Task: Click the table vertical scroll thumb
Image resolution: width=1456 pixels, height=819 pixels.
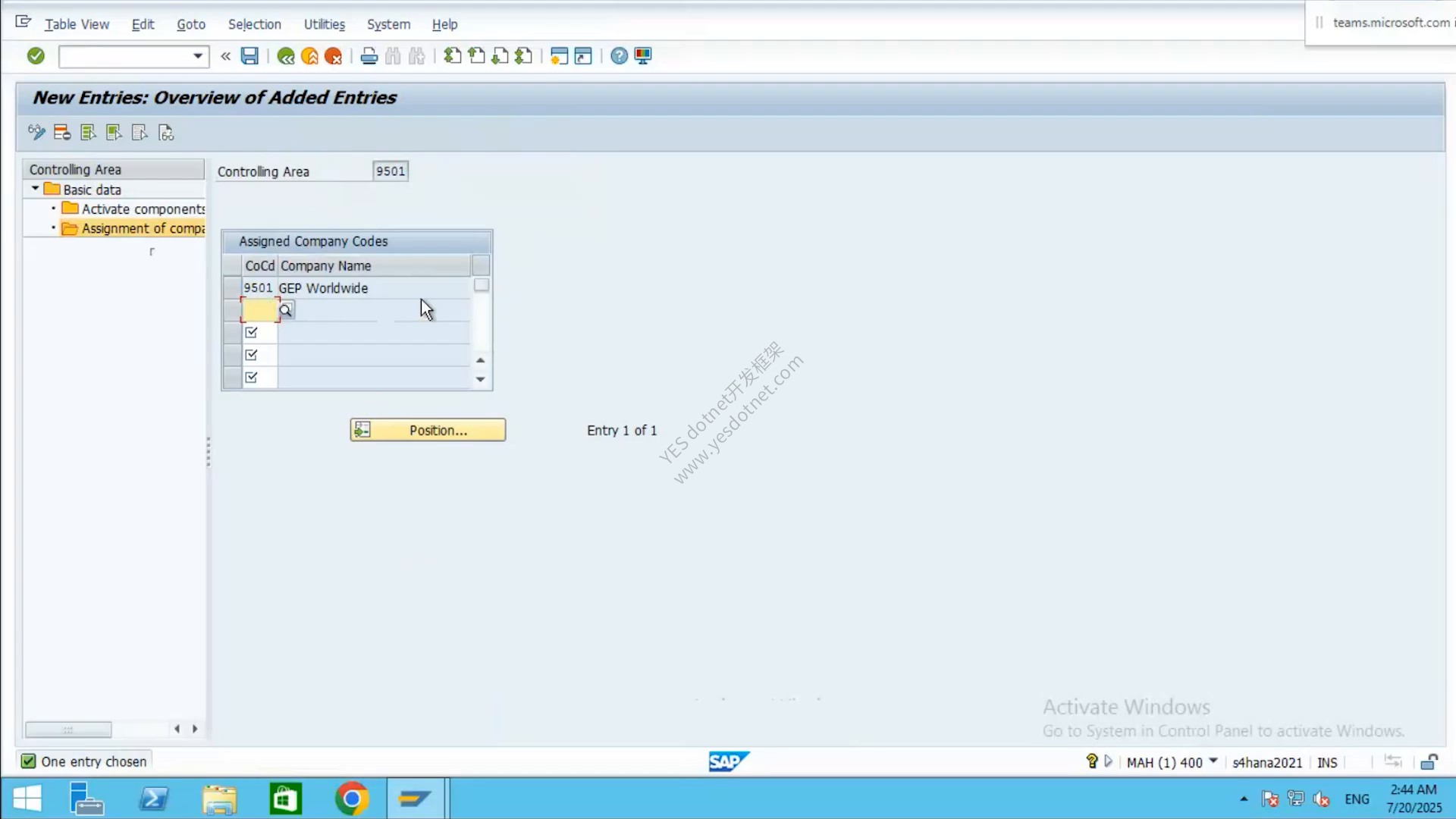Action: coord(481,285)
